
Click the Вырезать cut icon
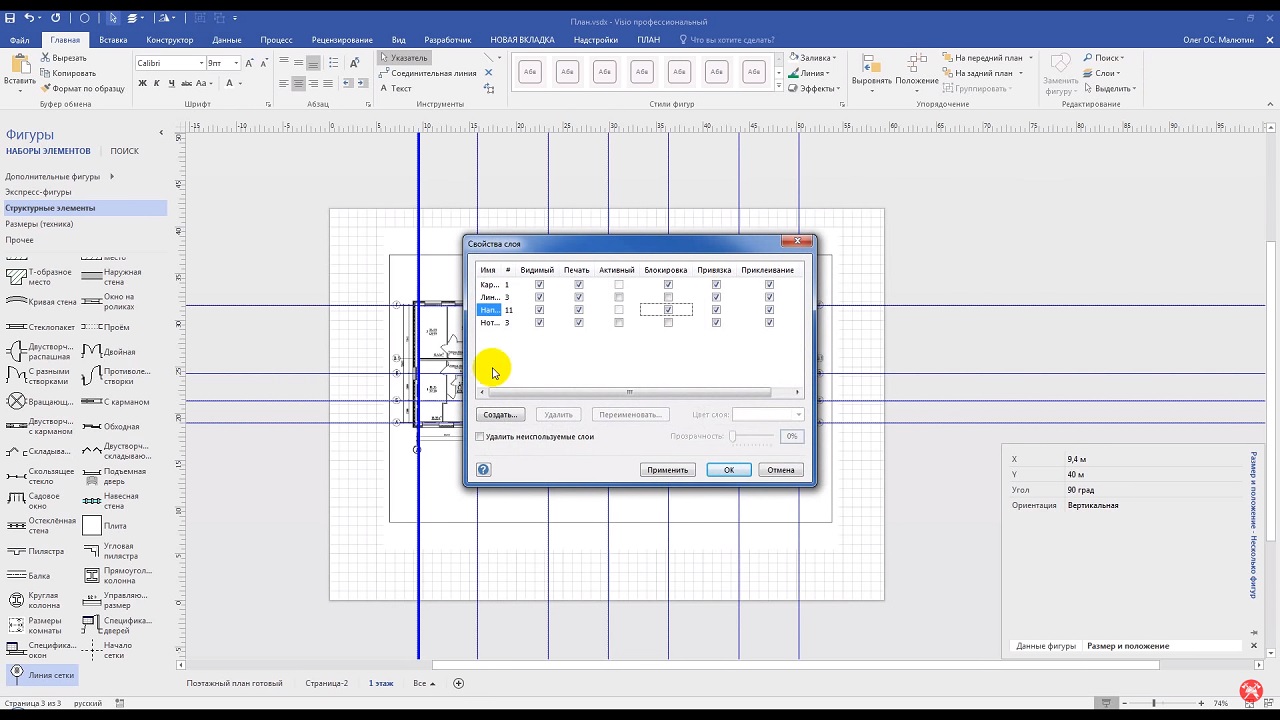pos(46,58)
